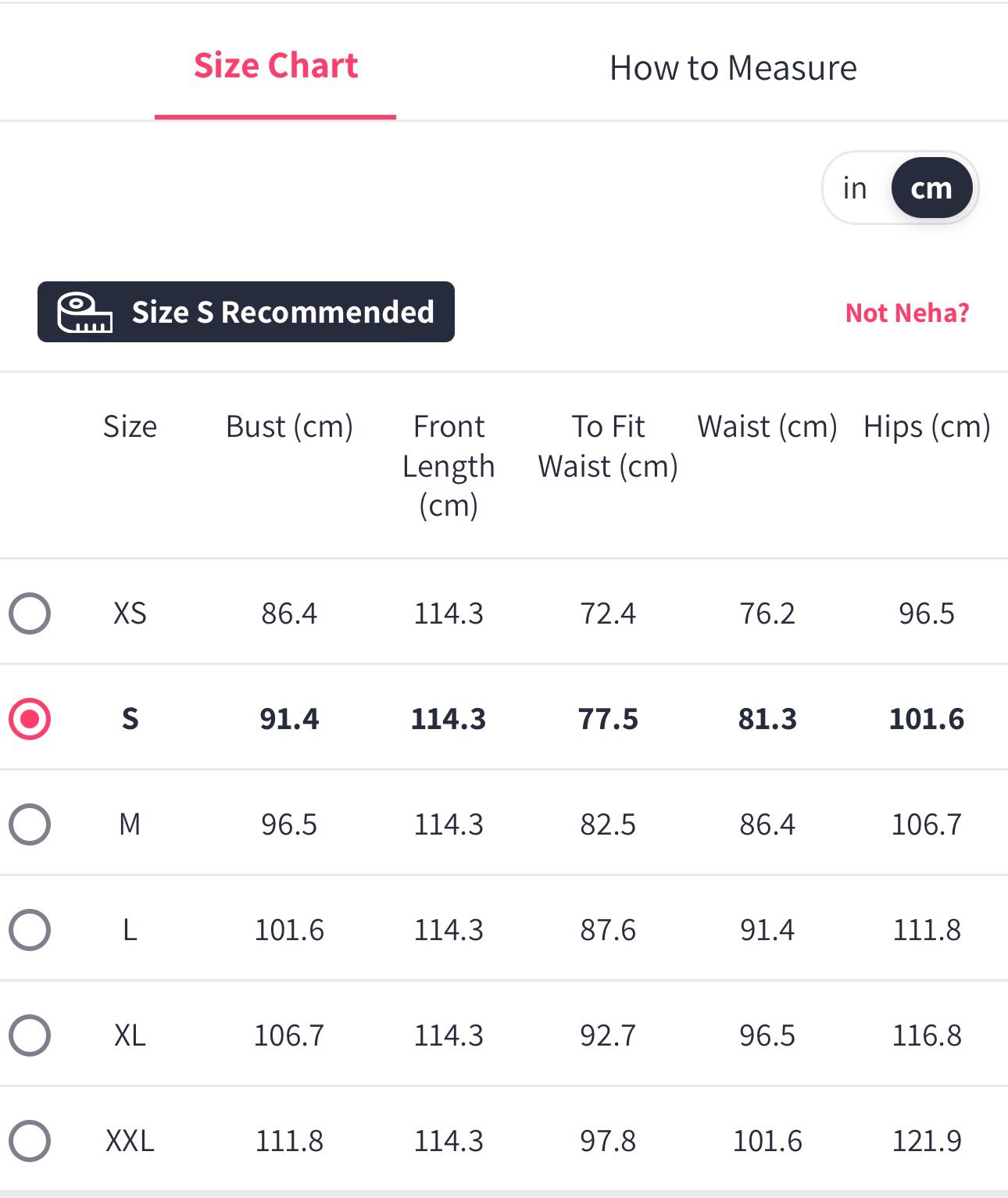Open the How to Measure tab

coord(733,68)
